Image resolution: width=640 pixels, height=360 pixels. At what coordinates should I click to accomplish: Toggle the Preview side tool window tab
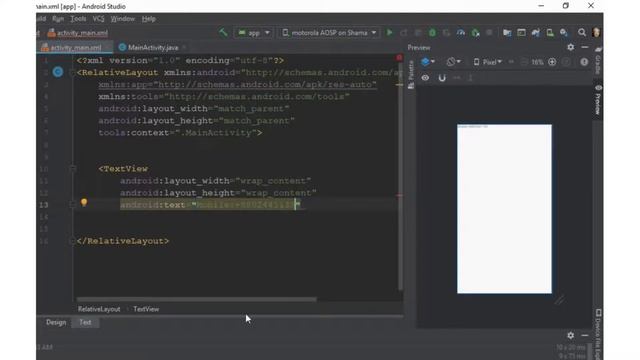pos(598,100)
